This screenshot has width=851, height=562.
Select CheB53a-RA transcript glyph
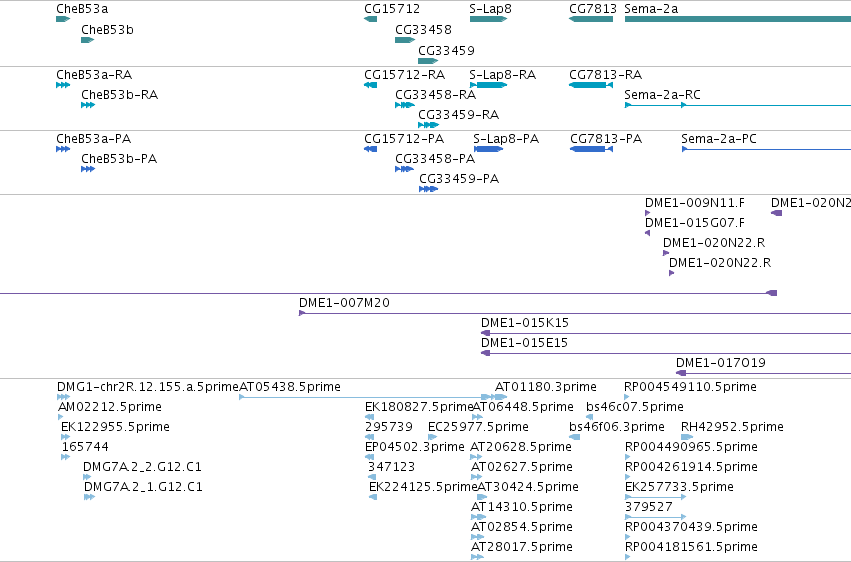coord(63,85)
